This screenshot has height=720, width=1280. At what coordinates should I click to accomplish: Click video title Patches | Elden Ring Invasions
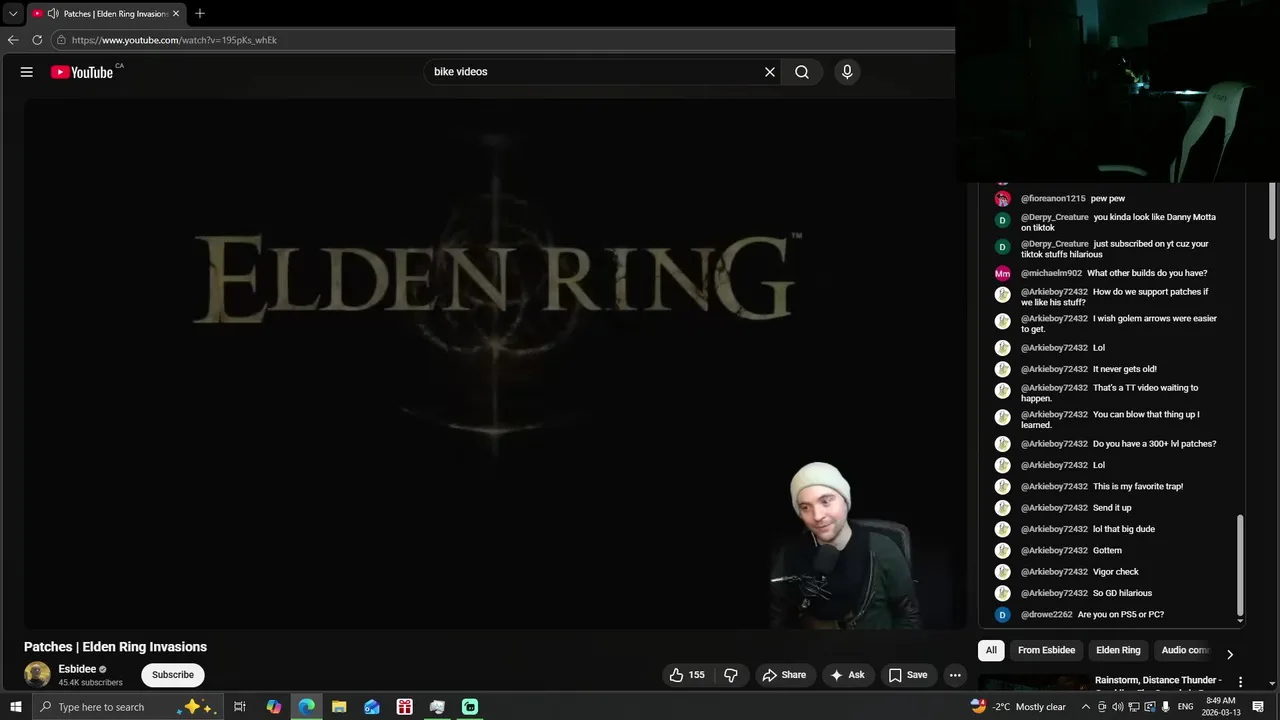coord(115,647)
